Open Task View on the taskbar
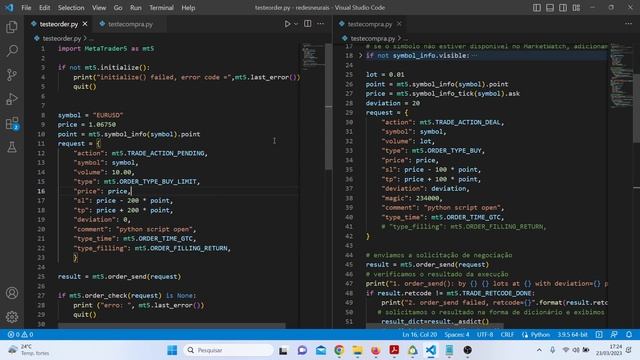This screenshot has height=360, width=640. (x=283, y=350)
